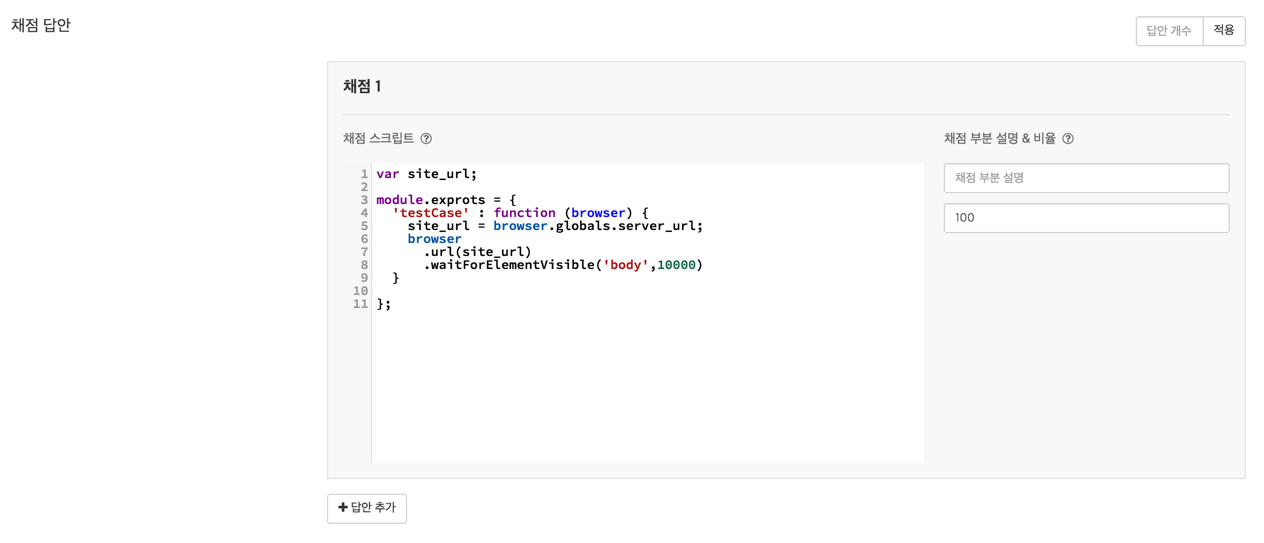The image size is (1264, 543).
Task: Click browser.globals.server_url on line 5
Action: (597, 226)
